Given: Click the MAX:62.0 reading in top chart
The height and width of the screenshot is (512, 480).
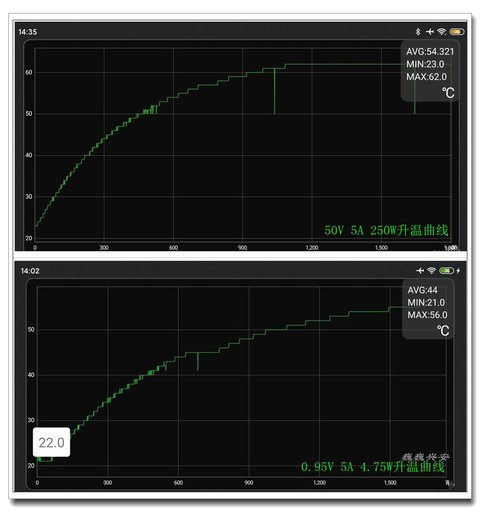Looking at the screenshot, I should coord(426,77).
